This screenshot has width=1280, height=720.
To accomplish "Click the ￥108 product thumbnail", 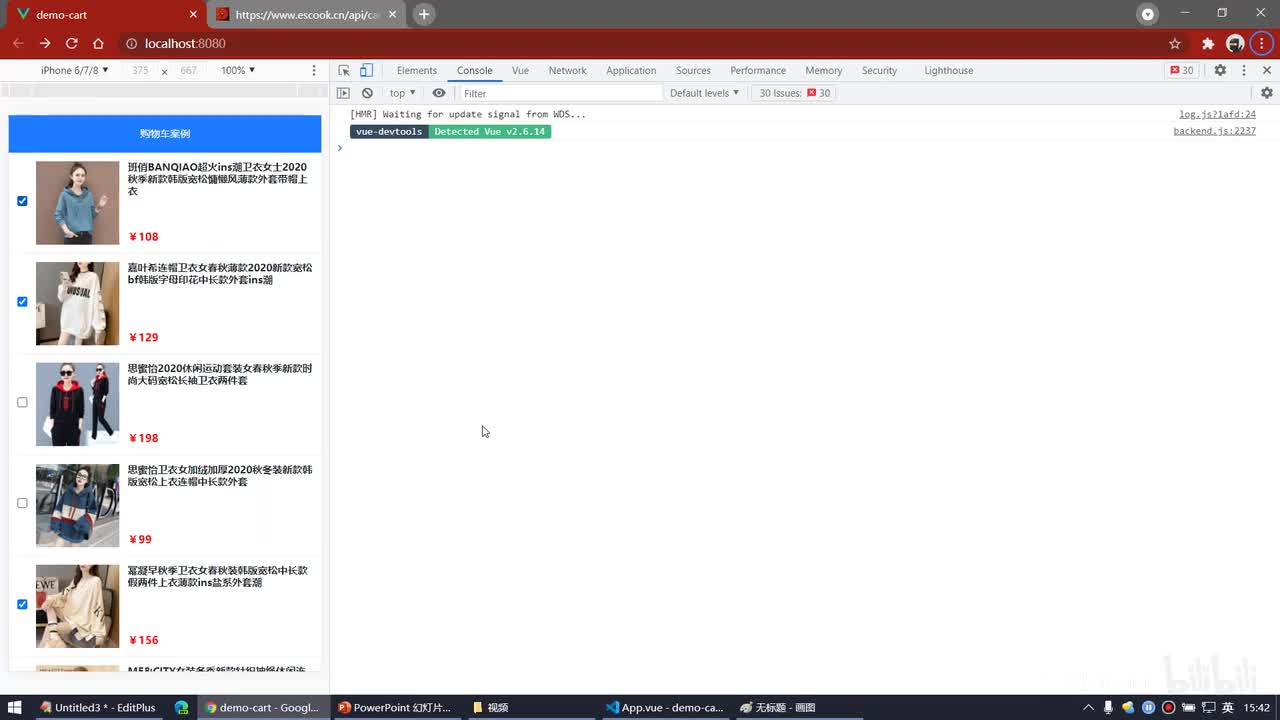I will tap(77, 203).
